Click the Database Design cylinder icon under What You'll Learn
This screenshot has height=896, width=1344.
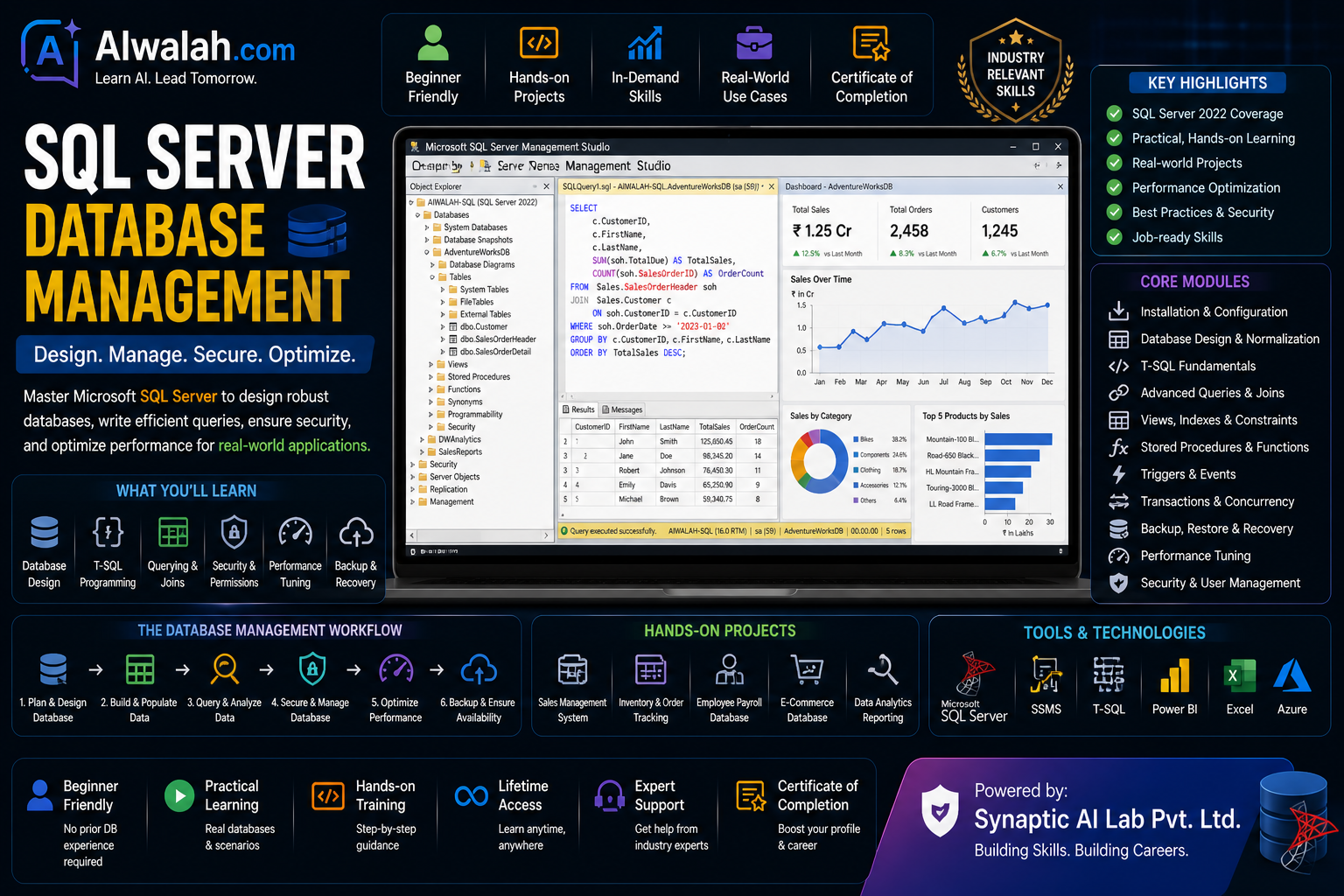45,531
